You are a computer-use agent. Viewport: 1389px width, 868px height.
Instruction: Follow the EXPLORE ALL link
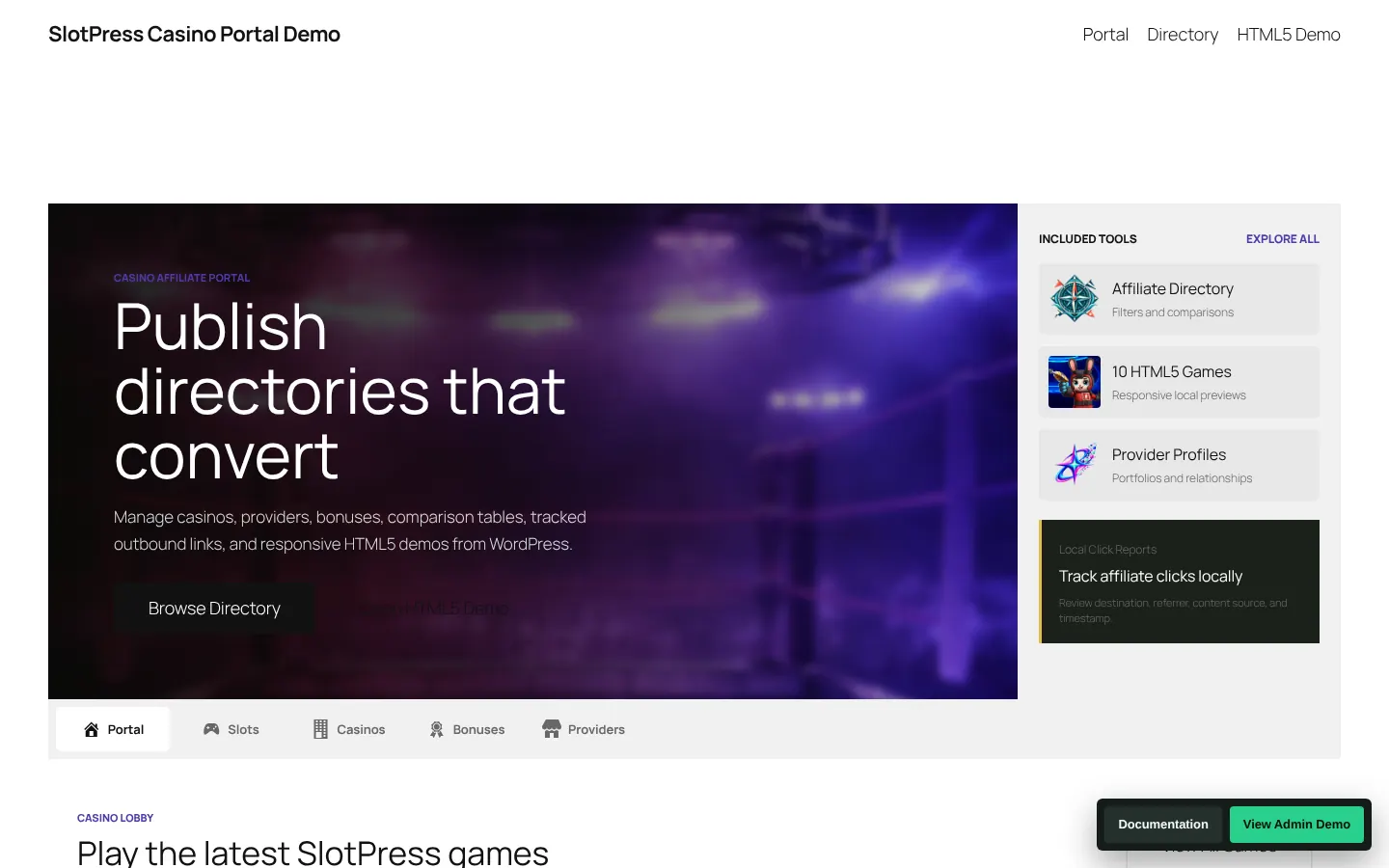1283,239
